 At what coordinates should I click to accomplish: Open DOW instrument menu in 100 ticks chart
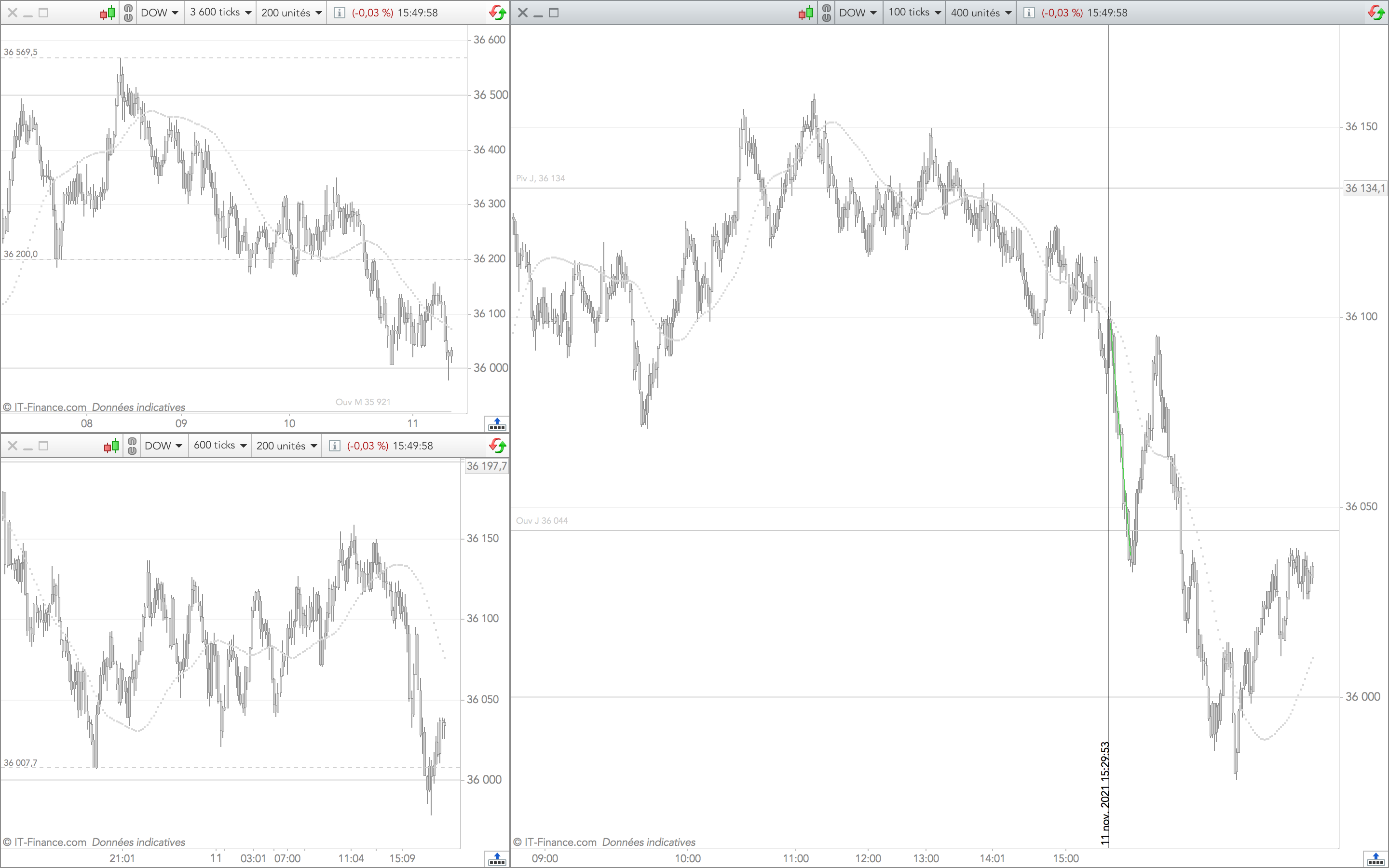pos(858,13)
